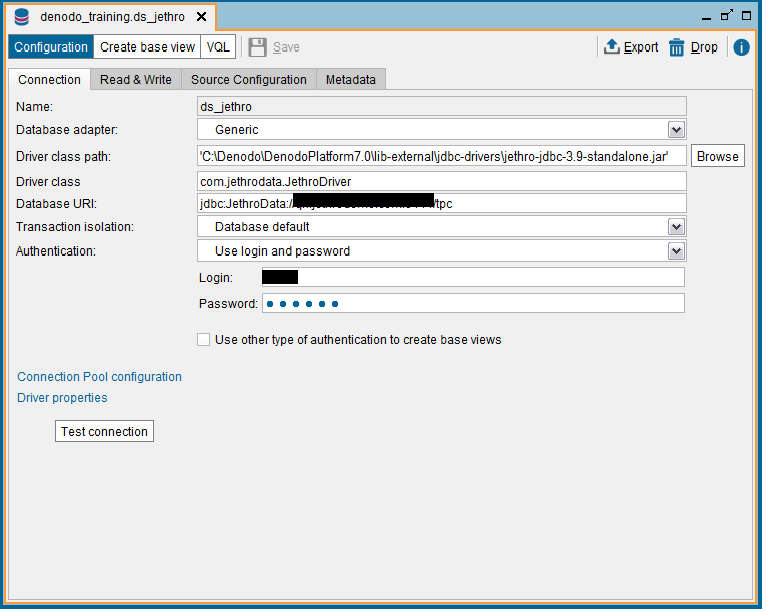Expand the Transaction isolation dropdown arrow
The height and width of the screenshot is (612, 766).
point(676,227)
